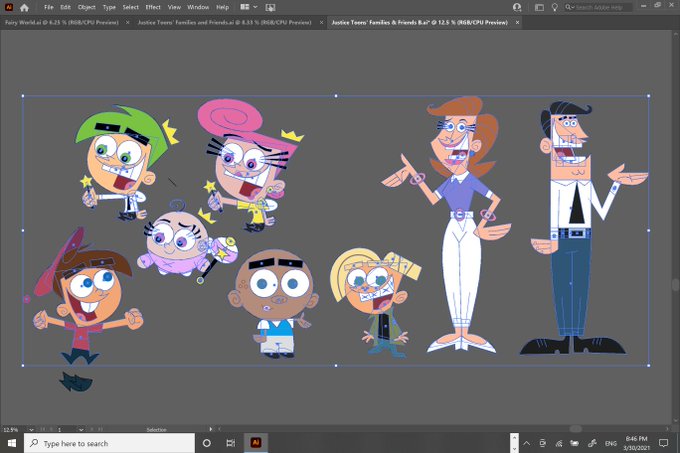
Task: Open the artboard number dropdown
Action: click(81, 429)
